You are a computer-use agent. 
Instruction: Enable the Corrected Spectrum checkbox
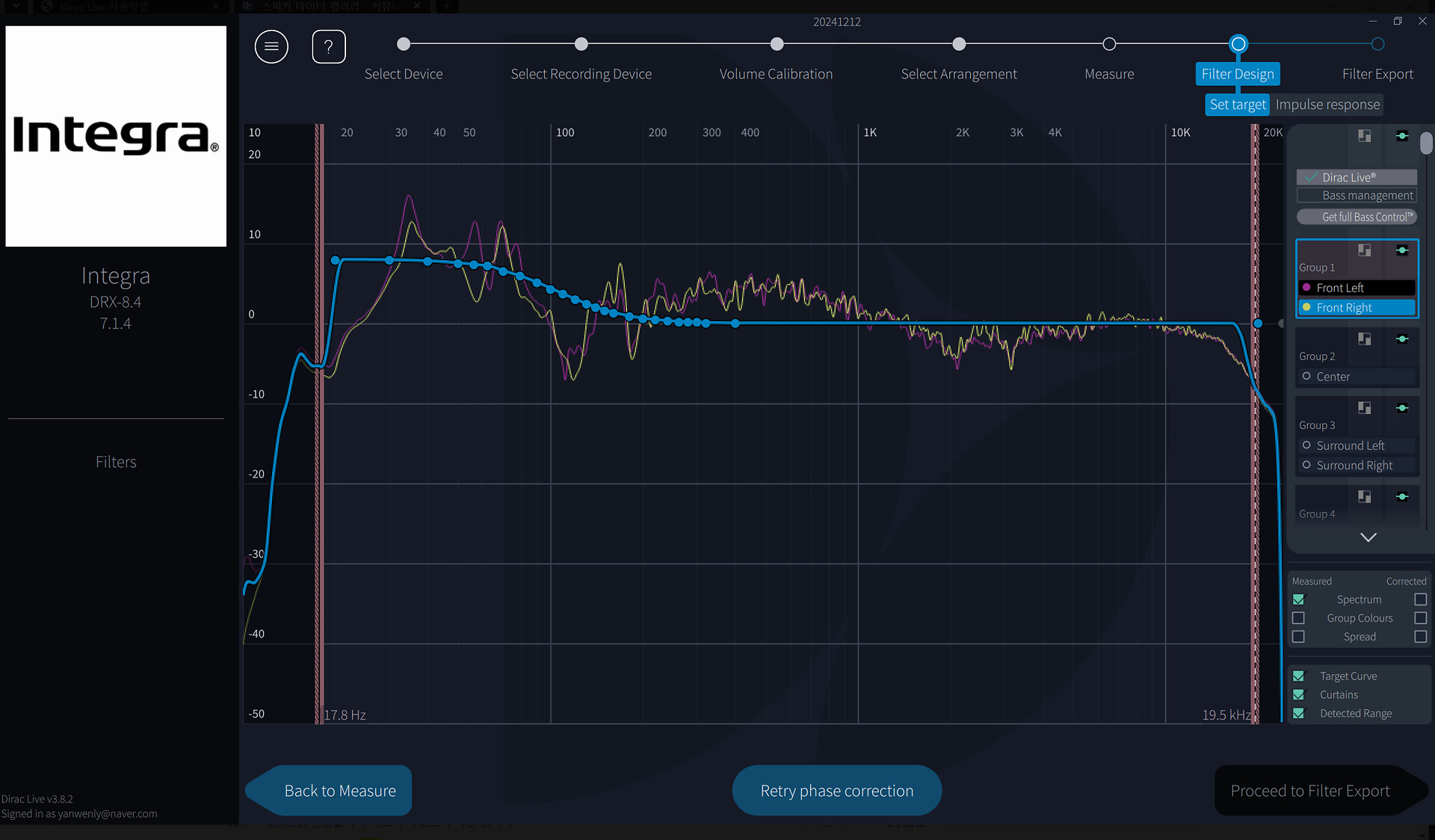pyautogui.click(x=1420, y=599)
